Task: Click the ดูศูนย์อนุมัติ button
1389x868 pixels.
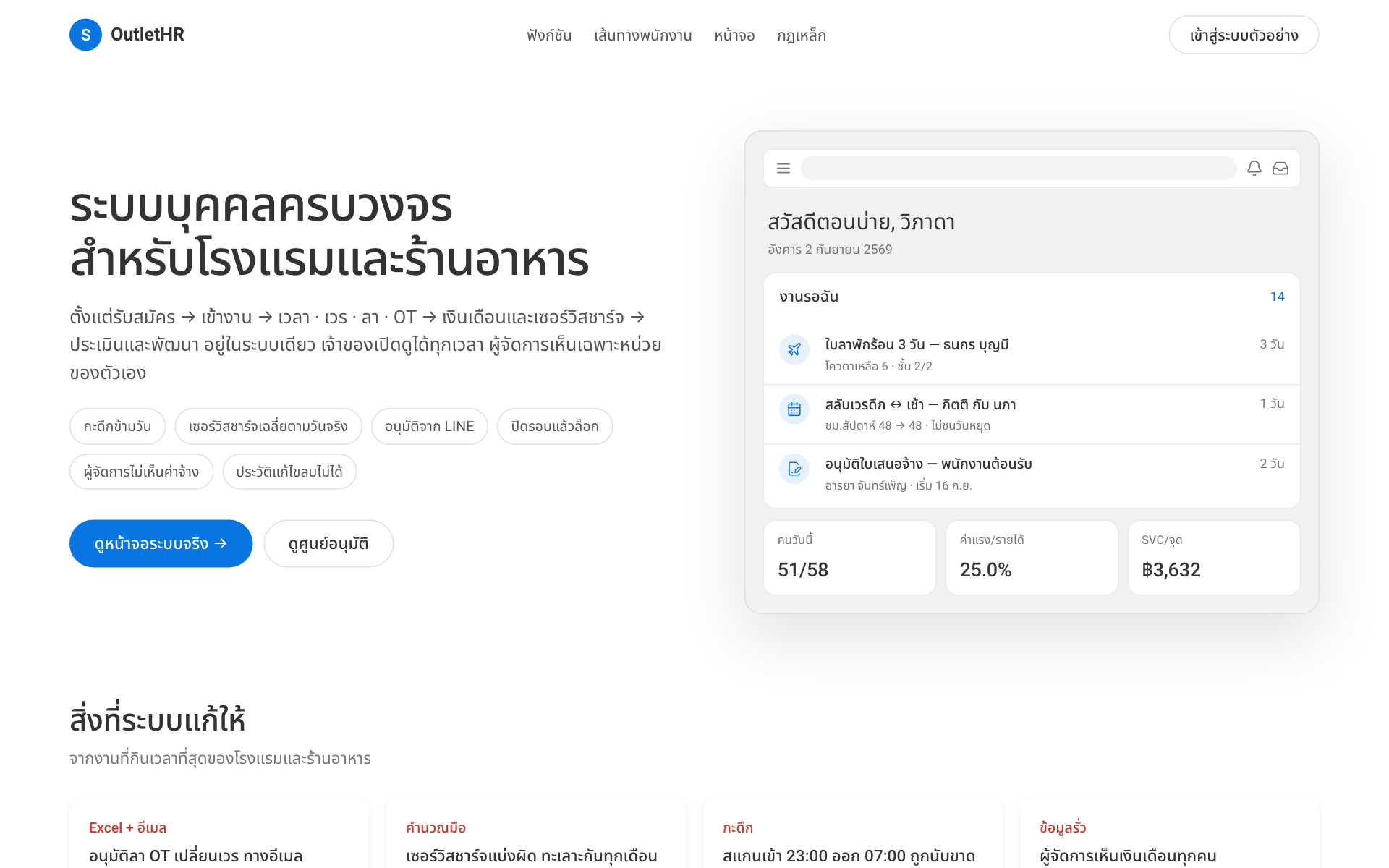Action: click(x=328, y=543)
